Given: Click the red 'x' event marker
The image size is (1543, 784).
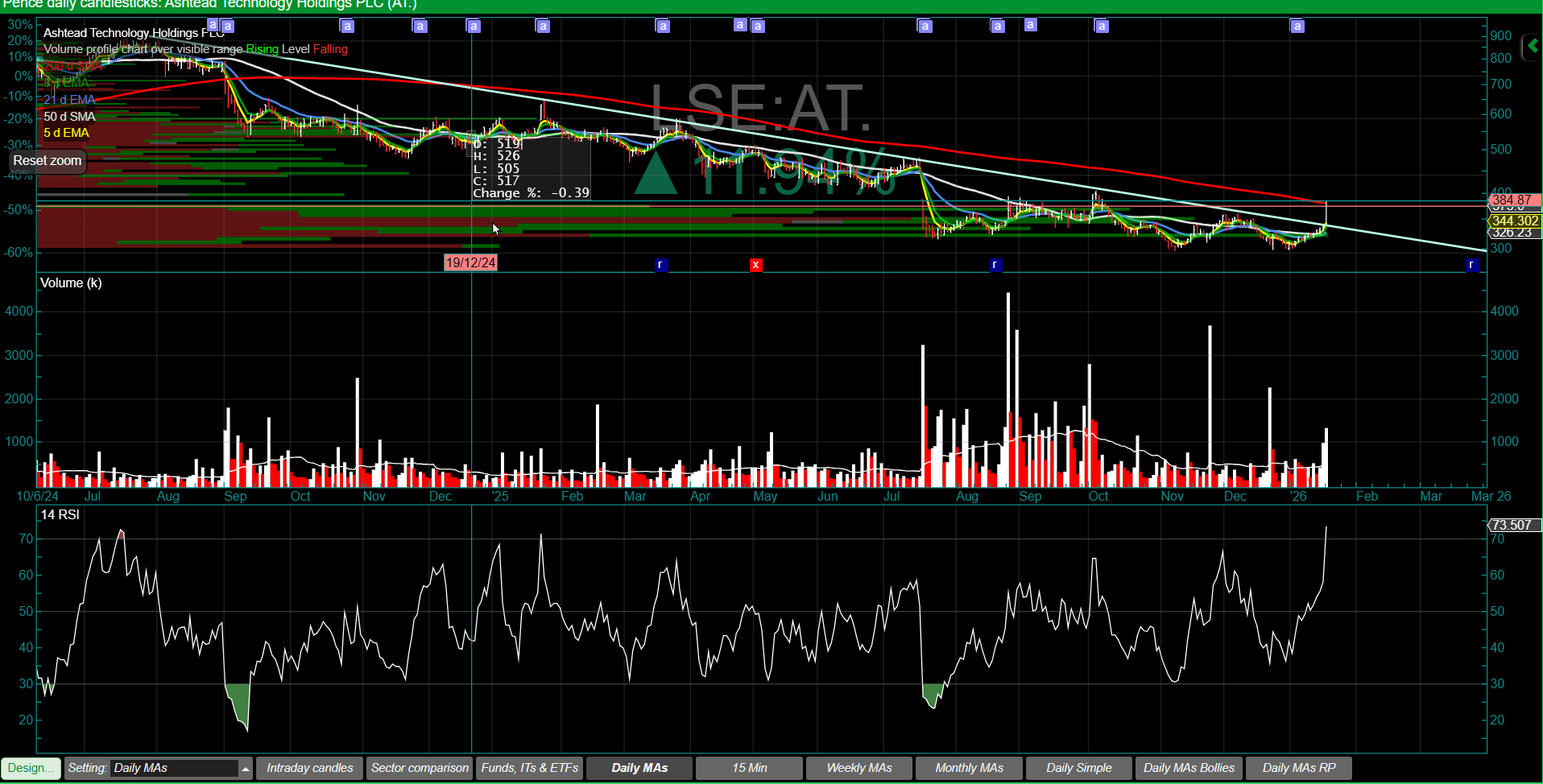Looking at the screenshot, I should pos(756,265).
